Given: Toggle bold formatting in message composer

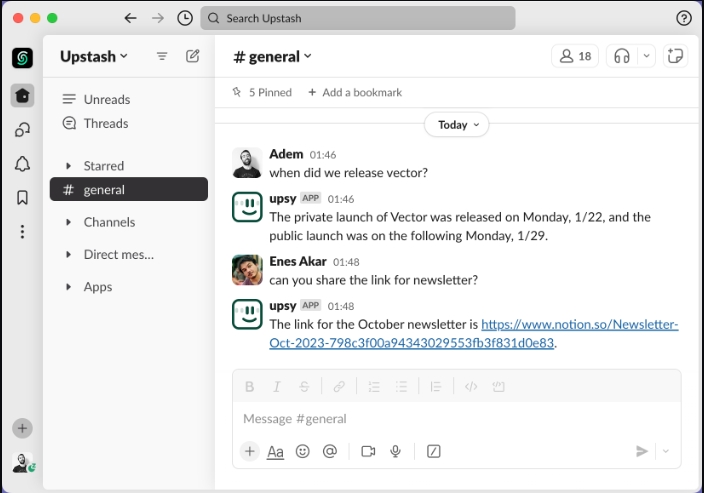Looking at the screenshot, I should pos(250,387).
